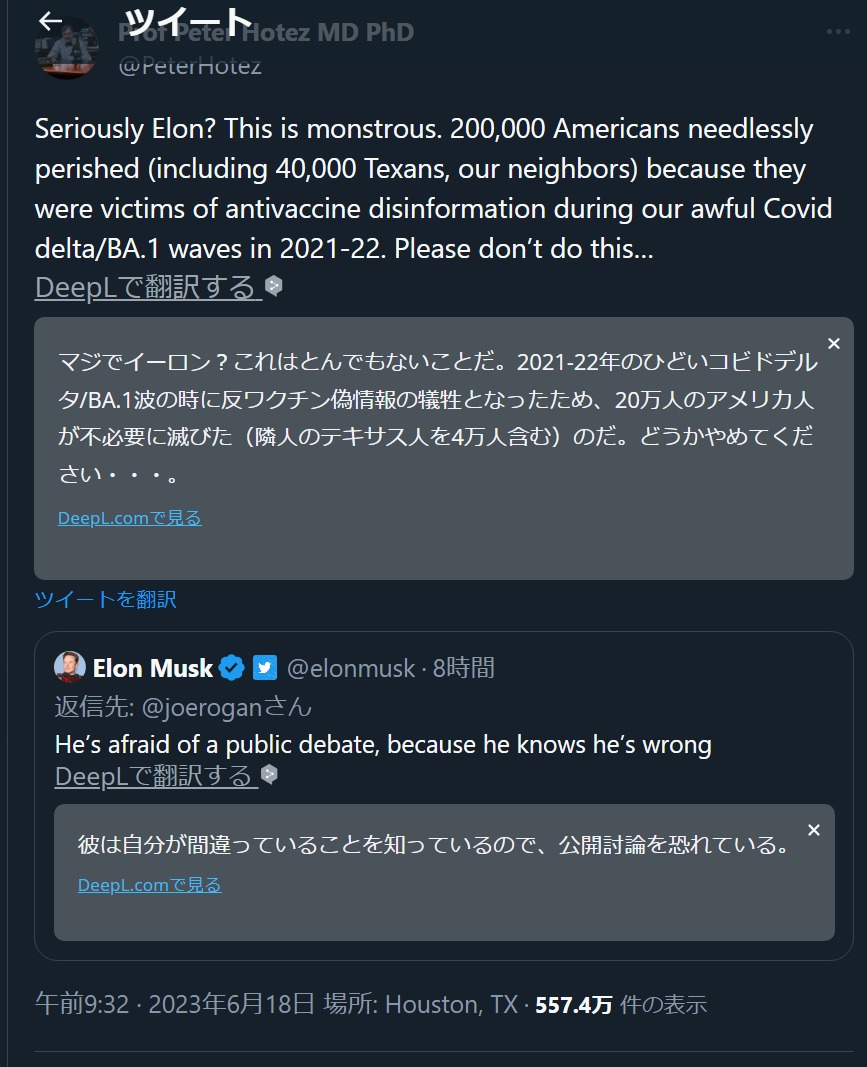Screen dimensions: 867x1067
Task: Open the three-dot more options menu
Action: (838, 32)
